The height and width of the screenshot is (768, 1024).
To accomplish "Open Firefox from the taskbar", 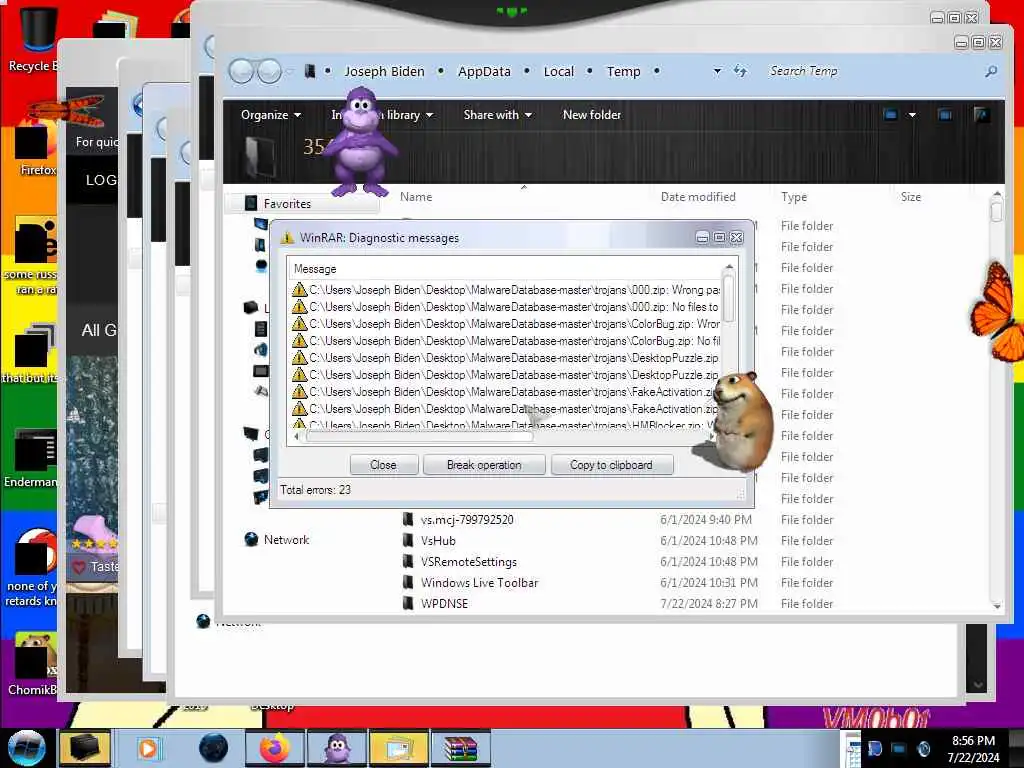I will [x=274, y=748].
